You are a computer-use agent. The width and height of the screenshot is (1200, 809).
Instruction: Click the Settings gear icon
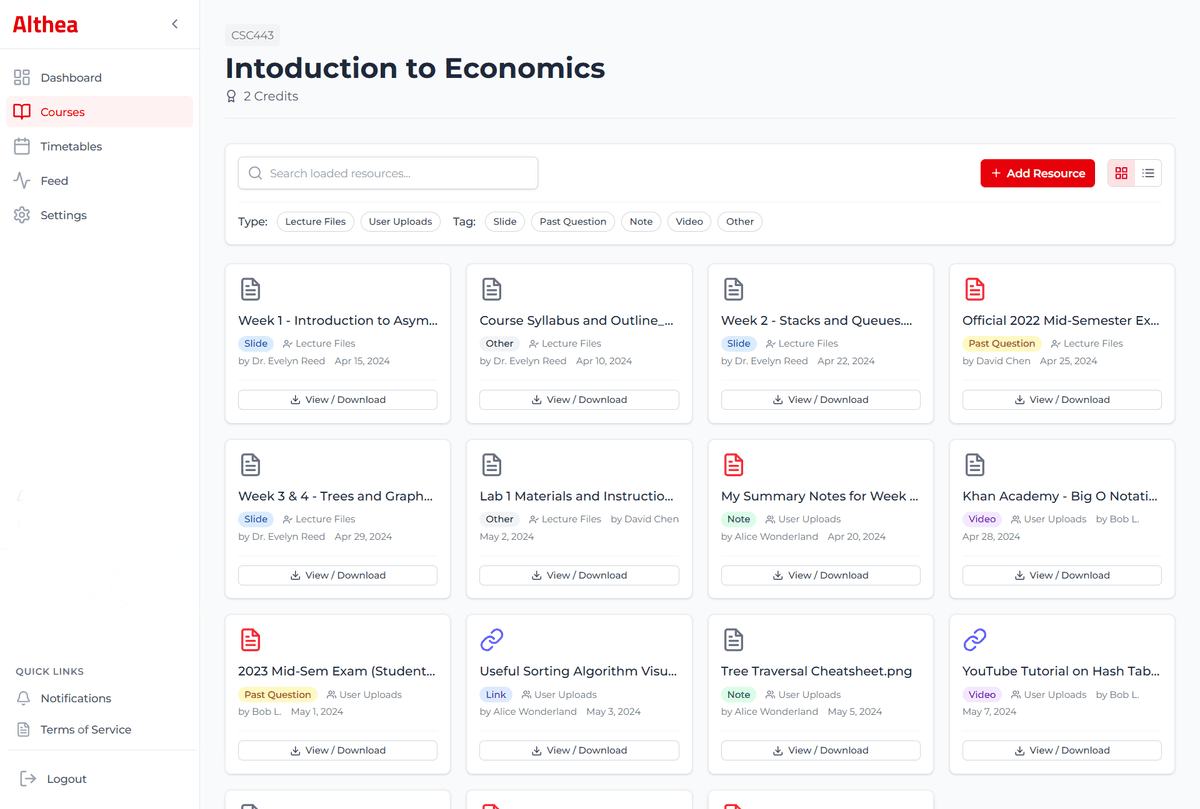(22, 215)
